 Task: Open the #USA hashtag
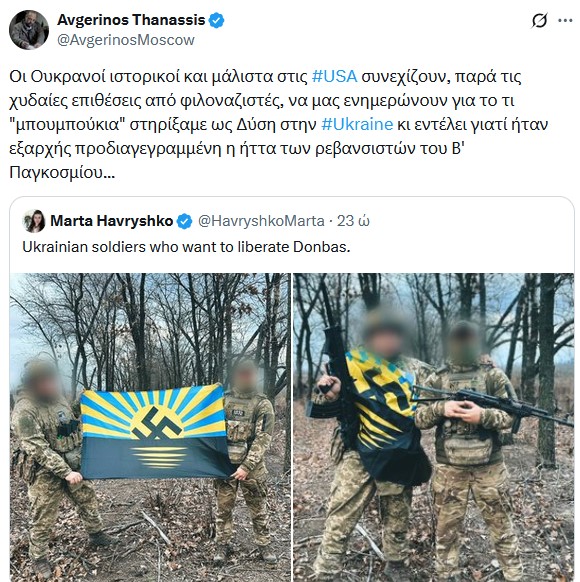pyautogui.click(x=334, y=76)
